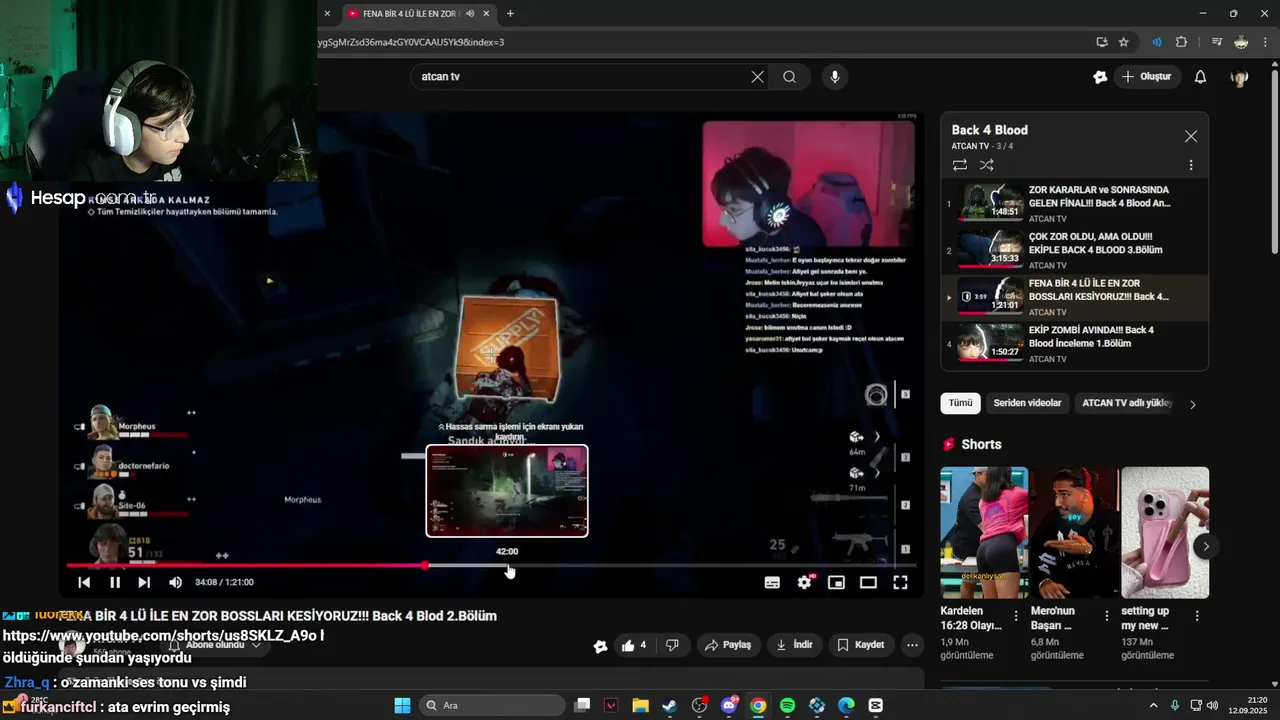
Task: Open the Windows Start menu
Action: [402, 706]
